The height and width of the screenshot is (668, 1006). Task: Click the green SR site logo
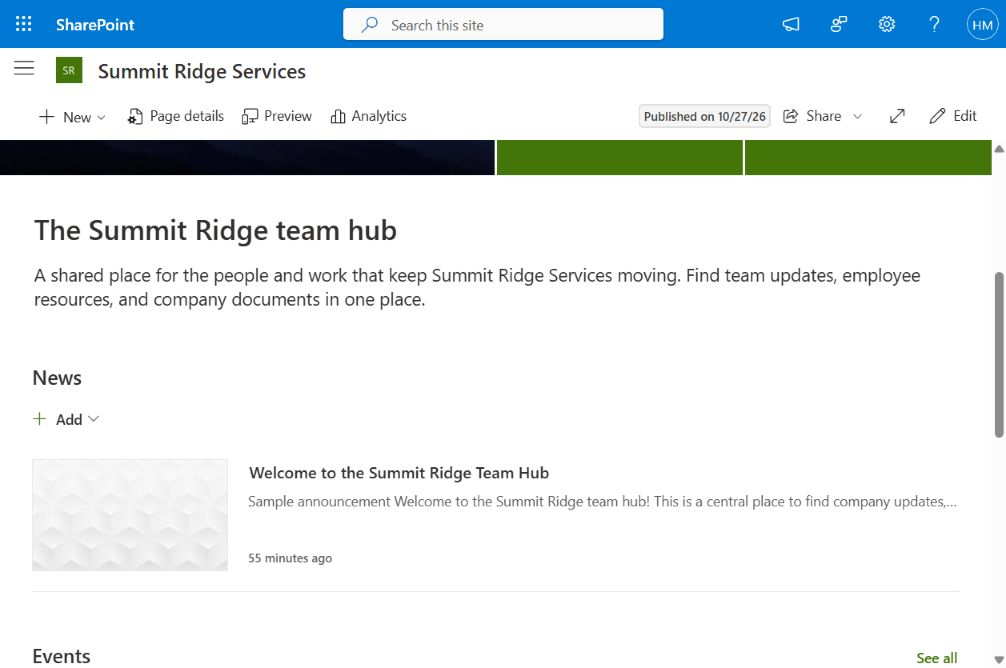tap(69, 71)
